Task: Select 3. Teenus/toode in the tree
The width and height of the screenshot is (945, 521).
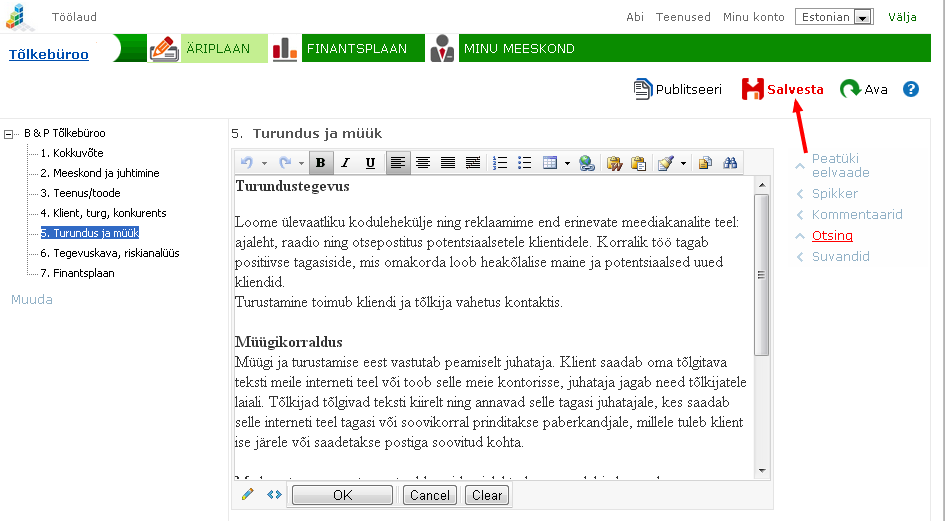Action: point(80,193)
